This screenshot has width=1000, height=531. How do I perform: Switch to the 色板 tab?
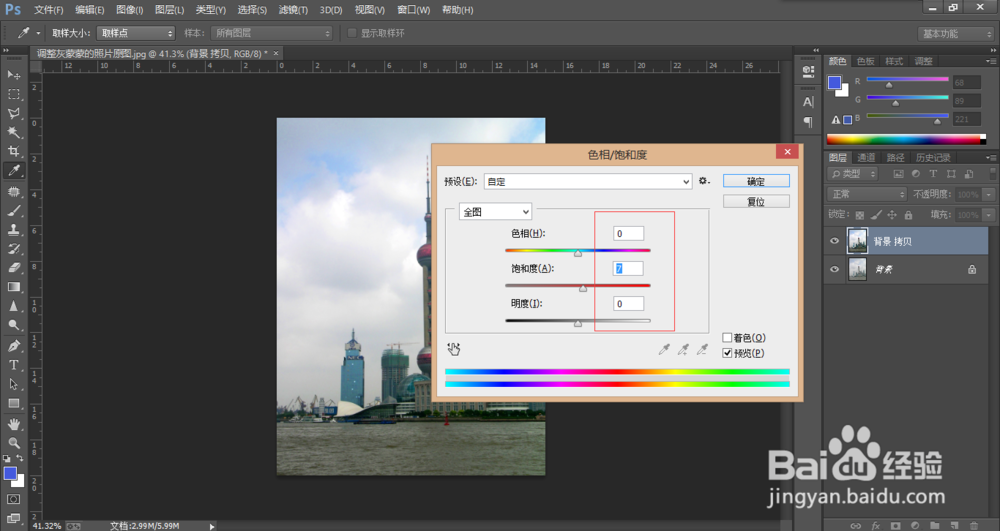coord(865,61)
